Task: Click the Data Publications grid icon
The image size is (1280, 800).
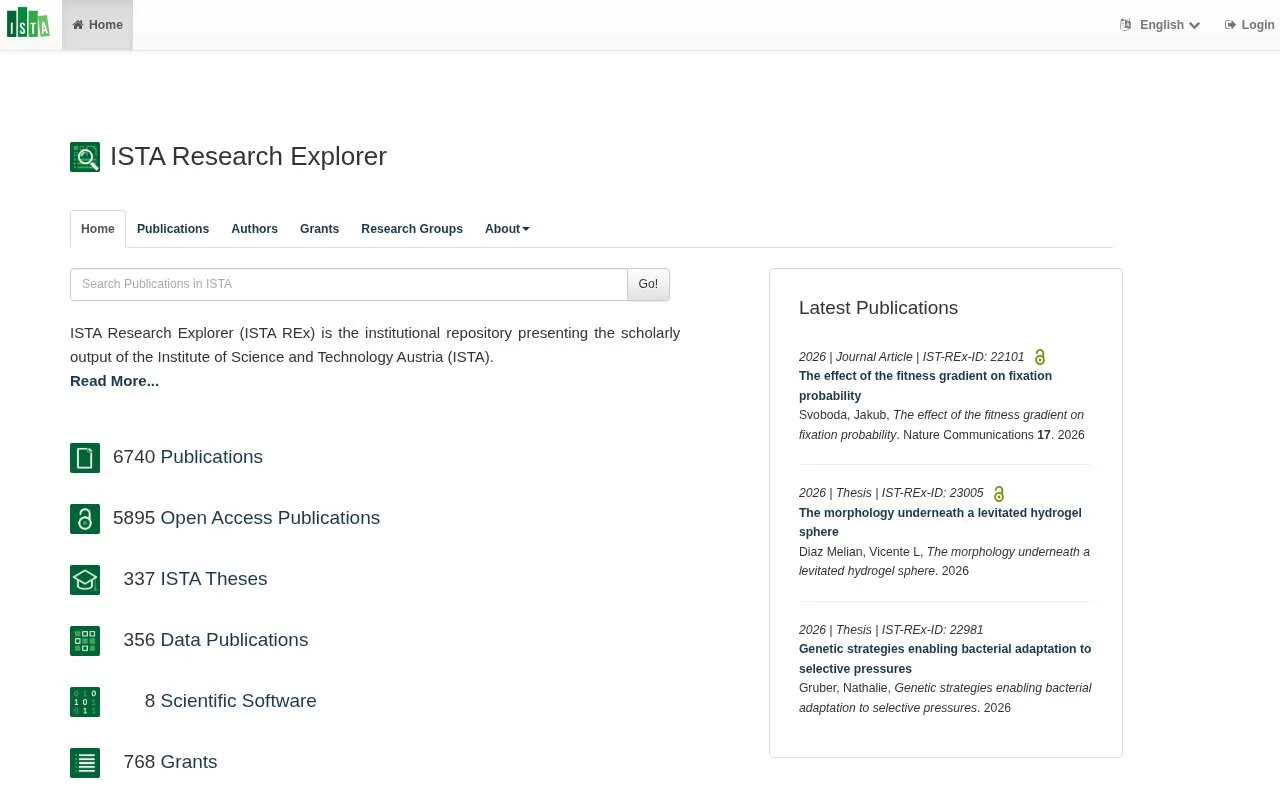Action: pos(85,641)
